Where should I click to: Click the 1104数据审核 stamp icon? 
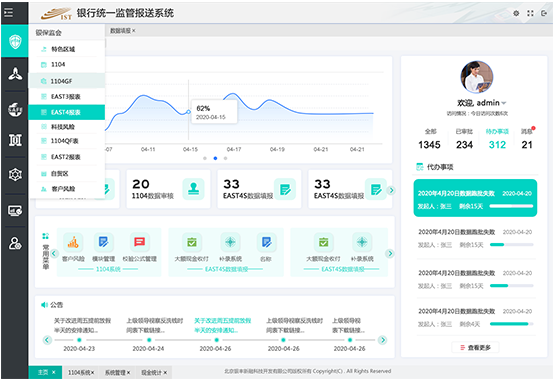point(194,189)
